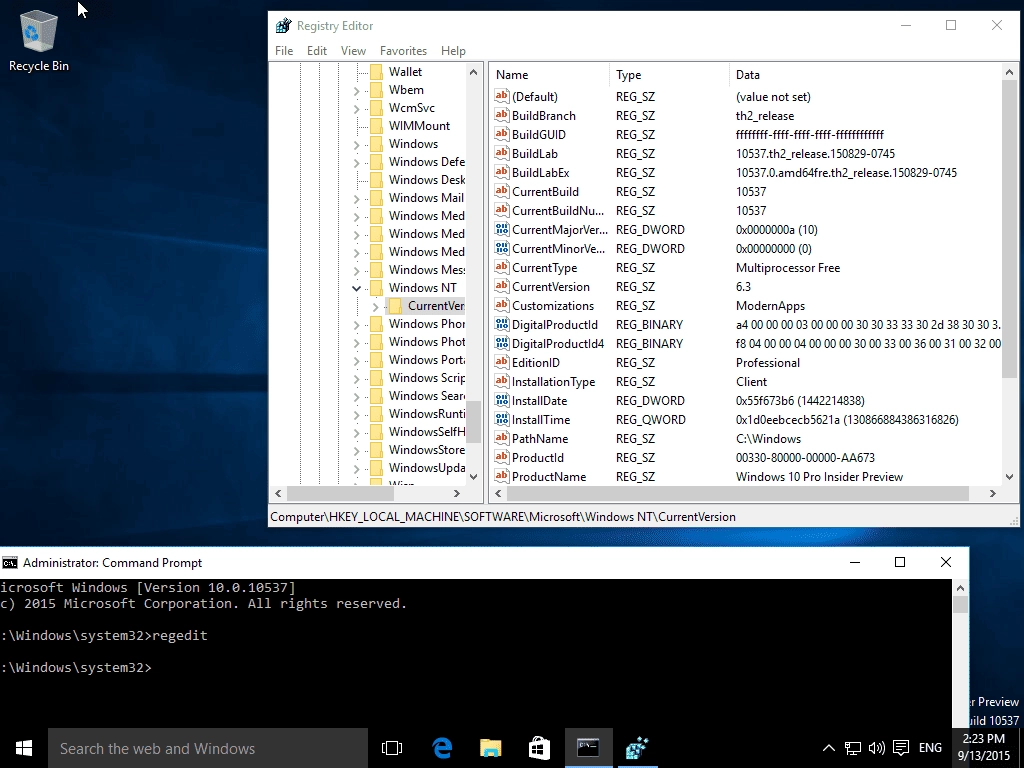Sort values by the Type column header

pyautogui.click(x=669, y=74)
